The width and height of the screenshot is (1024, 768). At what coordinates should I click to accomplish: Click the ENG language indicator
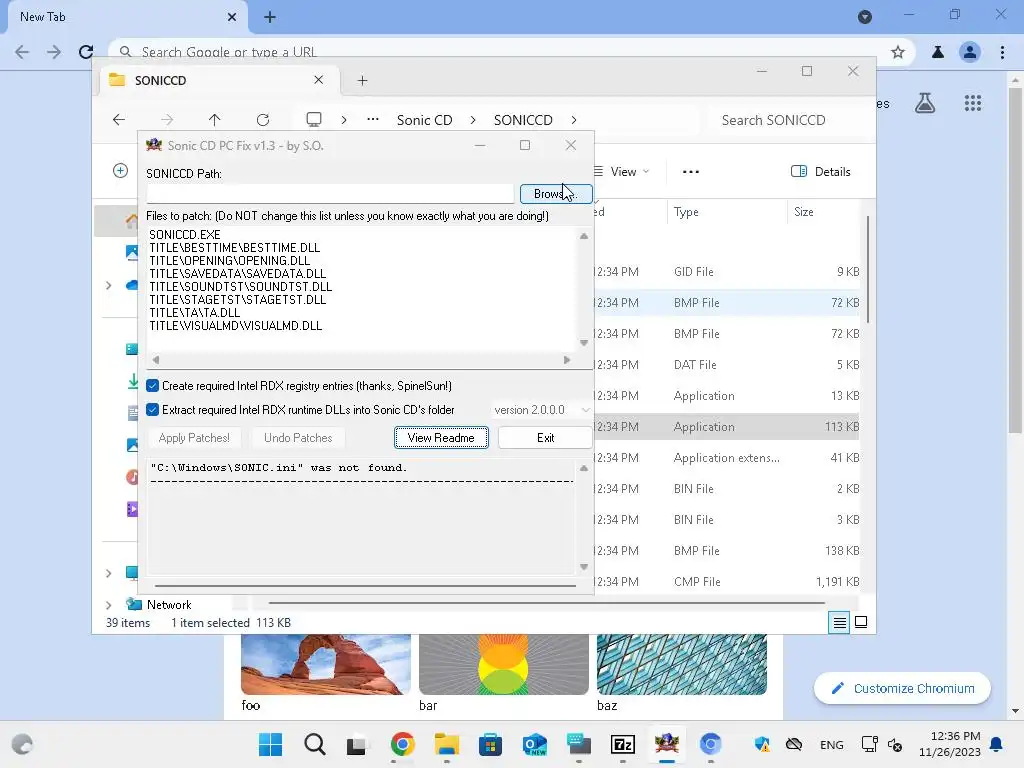coord(831,744)
